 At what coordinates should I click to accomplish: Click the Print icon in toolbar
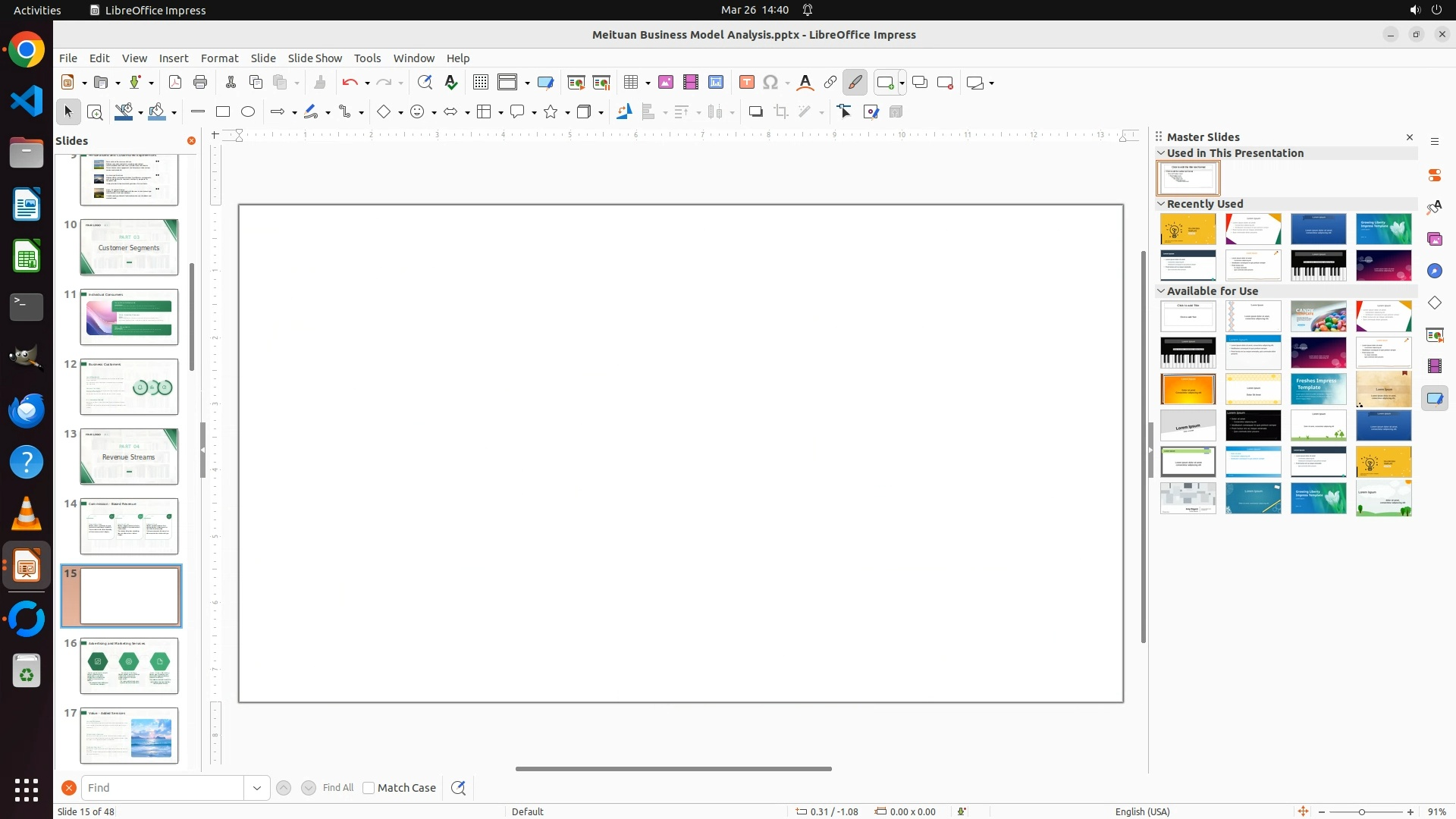click(200, 83)
